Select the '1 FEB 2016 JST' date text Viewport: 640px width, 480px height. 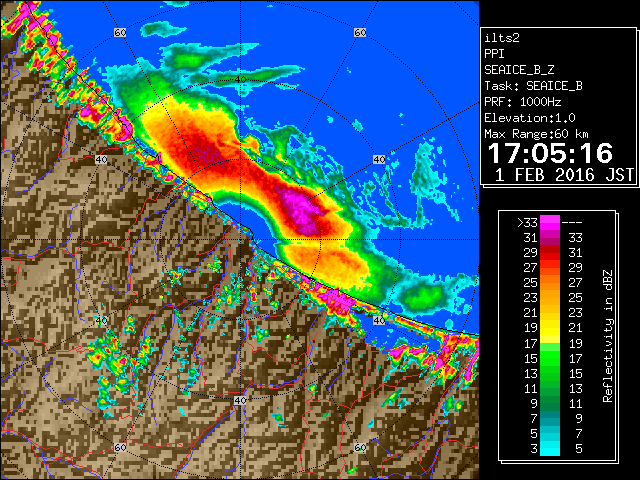click(x=565, y=175)
